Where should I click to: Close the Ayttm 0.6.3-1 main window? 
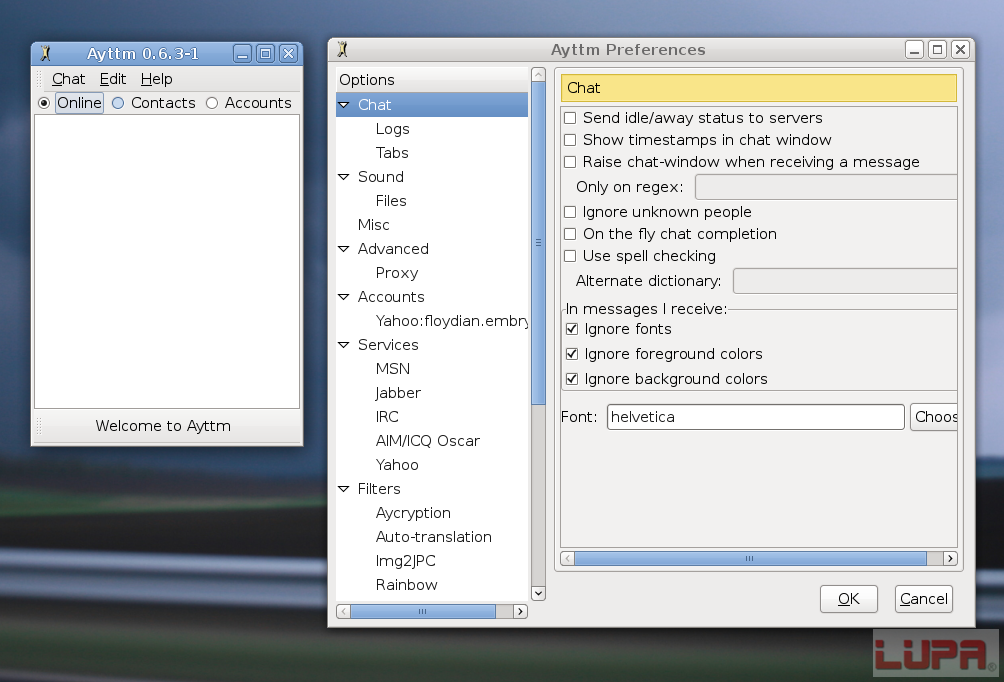coord(288,54)
